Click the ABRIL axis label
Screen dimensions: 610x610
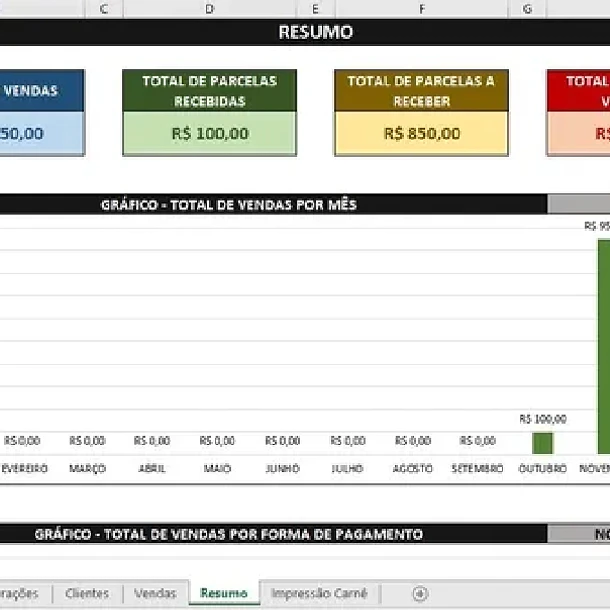[152, 468]
